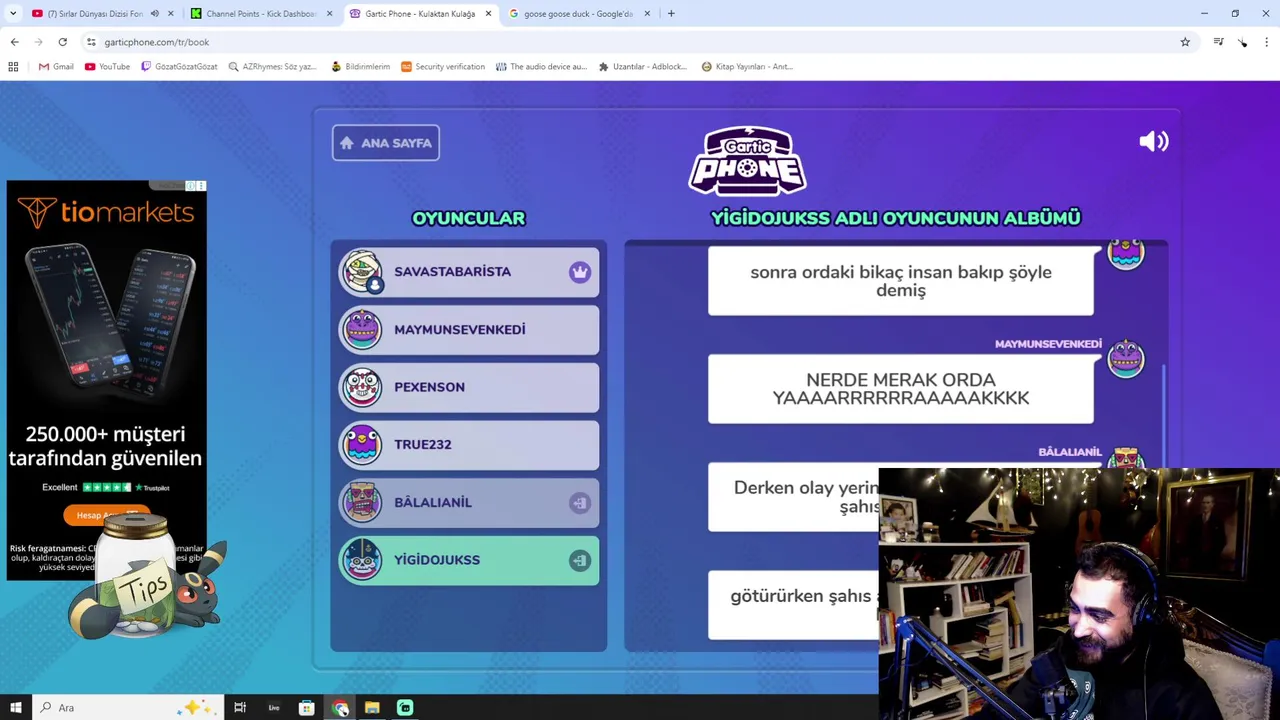Image resolution: width=1280 pixels, height=720 pixels.
Task: Open the Uzantılar Adblock bookmark
Action: (642, 67)
